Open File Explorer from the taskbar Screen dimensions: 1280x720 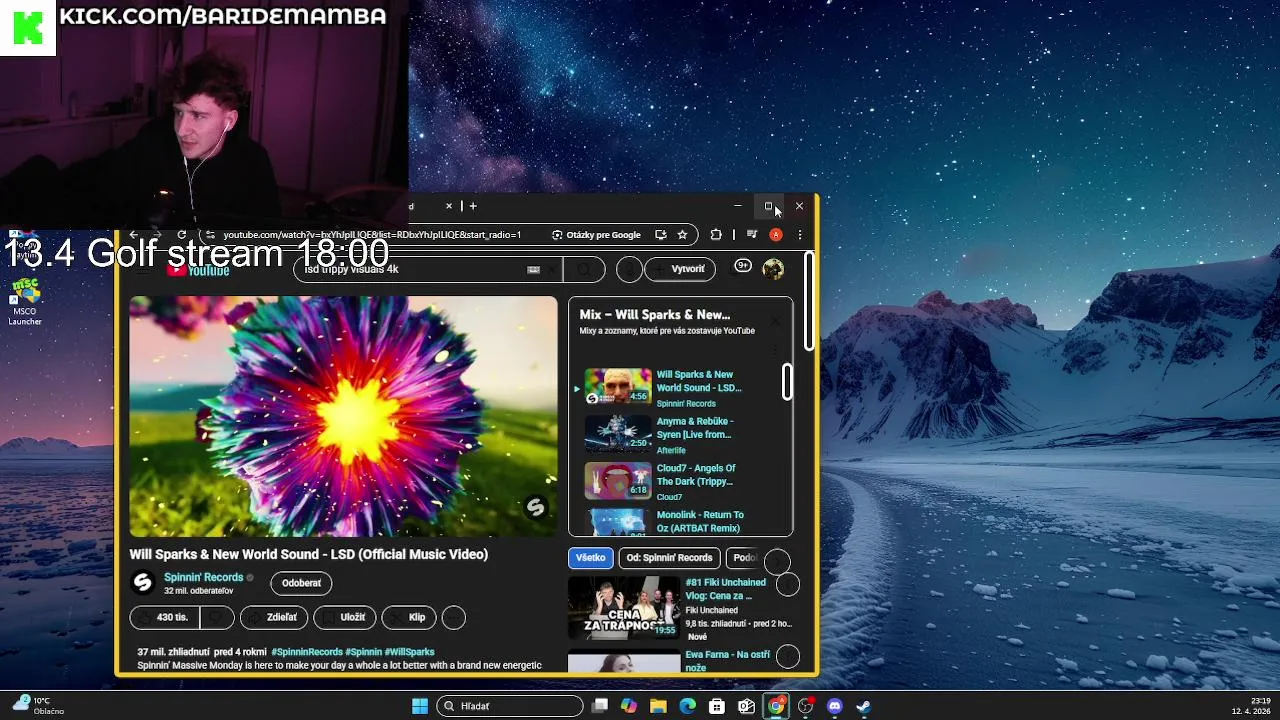(x=658, y=706)
